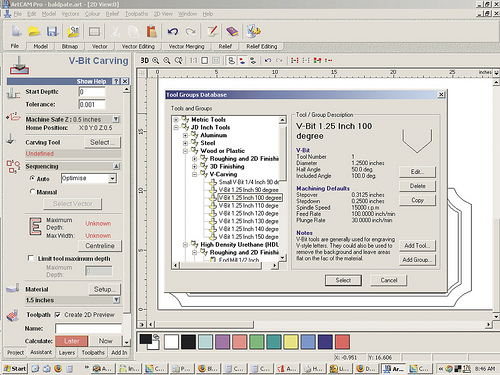Click the Select button in dialog
500x375 pixels.
coord(343,280)
